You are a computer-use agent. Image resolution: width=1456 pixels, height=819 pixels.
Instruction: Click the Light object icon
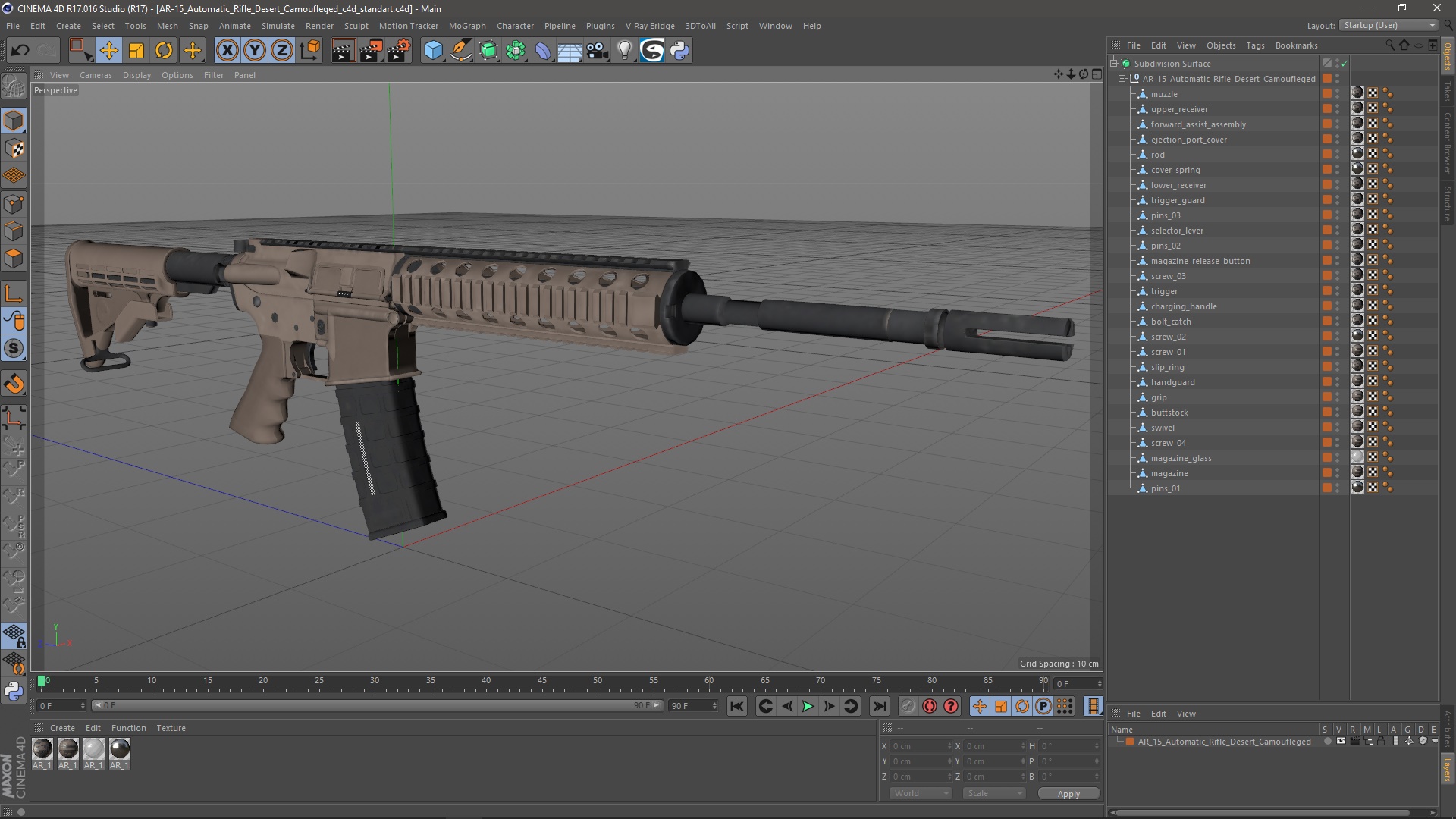(x=624, y=51)
